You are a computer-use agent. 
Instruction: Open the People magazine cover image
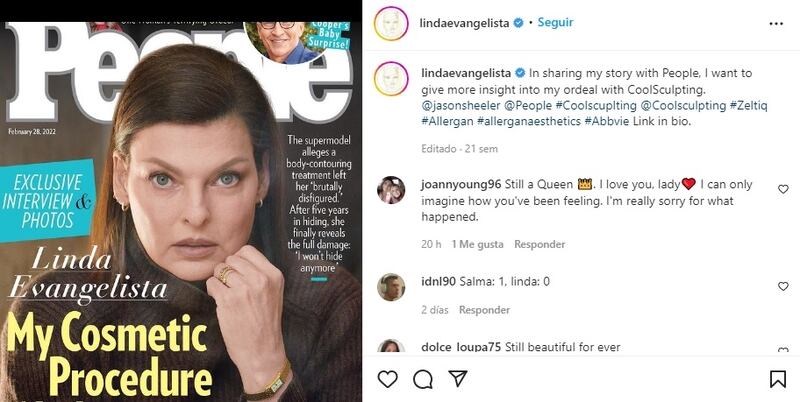click(x=181, y=212)
